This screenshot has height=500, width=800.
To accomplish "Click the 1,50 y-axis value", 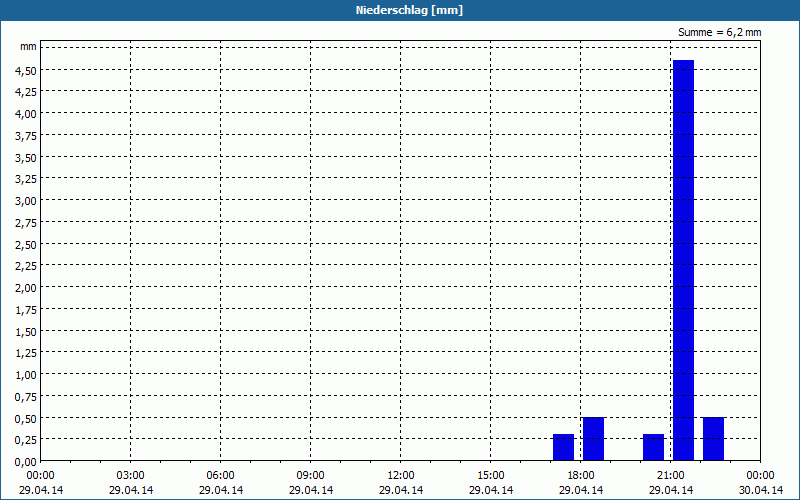I will click(x=26, y=332).
